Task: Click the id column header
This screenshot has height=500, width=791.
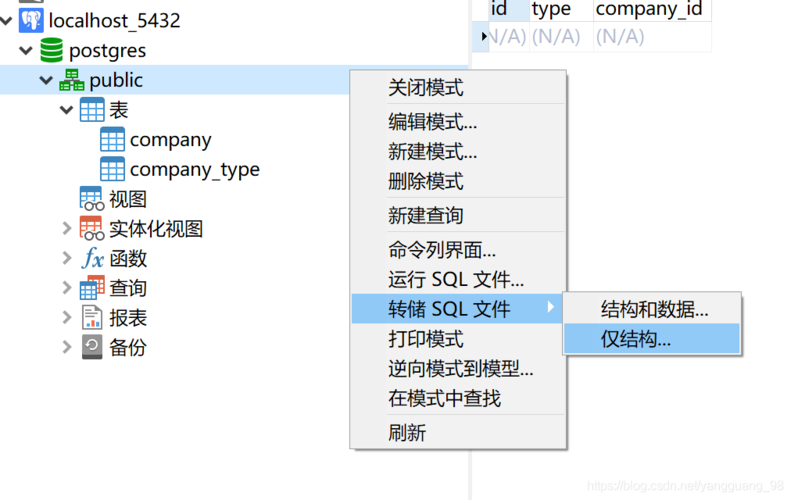Action: (508, 10)
